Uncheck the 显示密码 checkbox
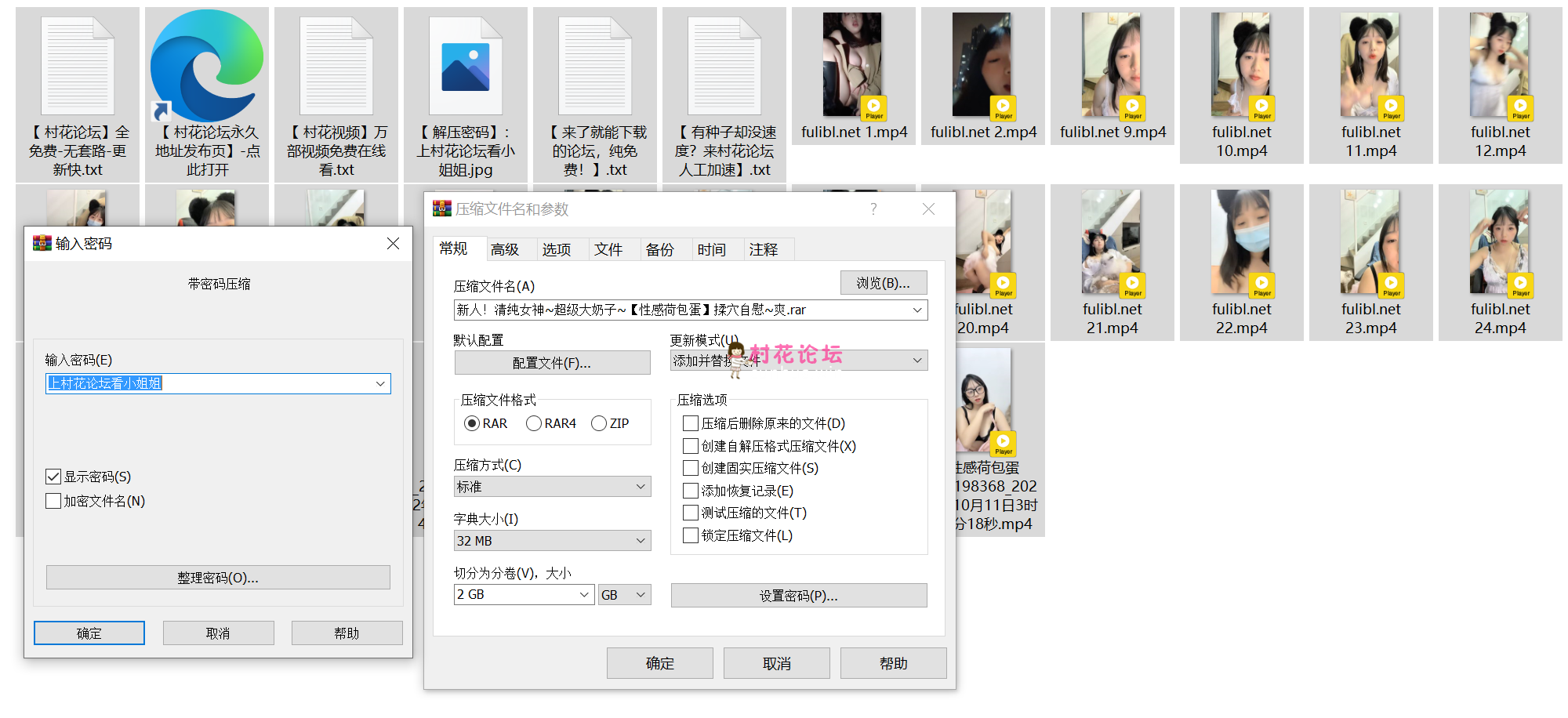This screenshot has width=1568, height=718. (53, 477)
